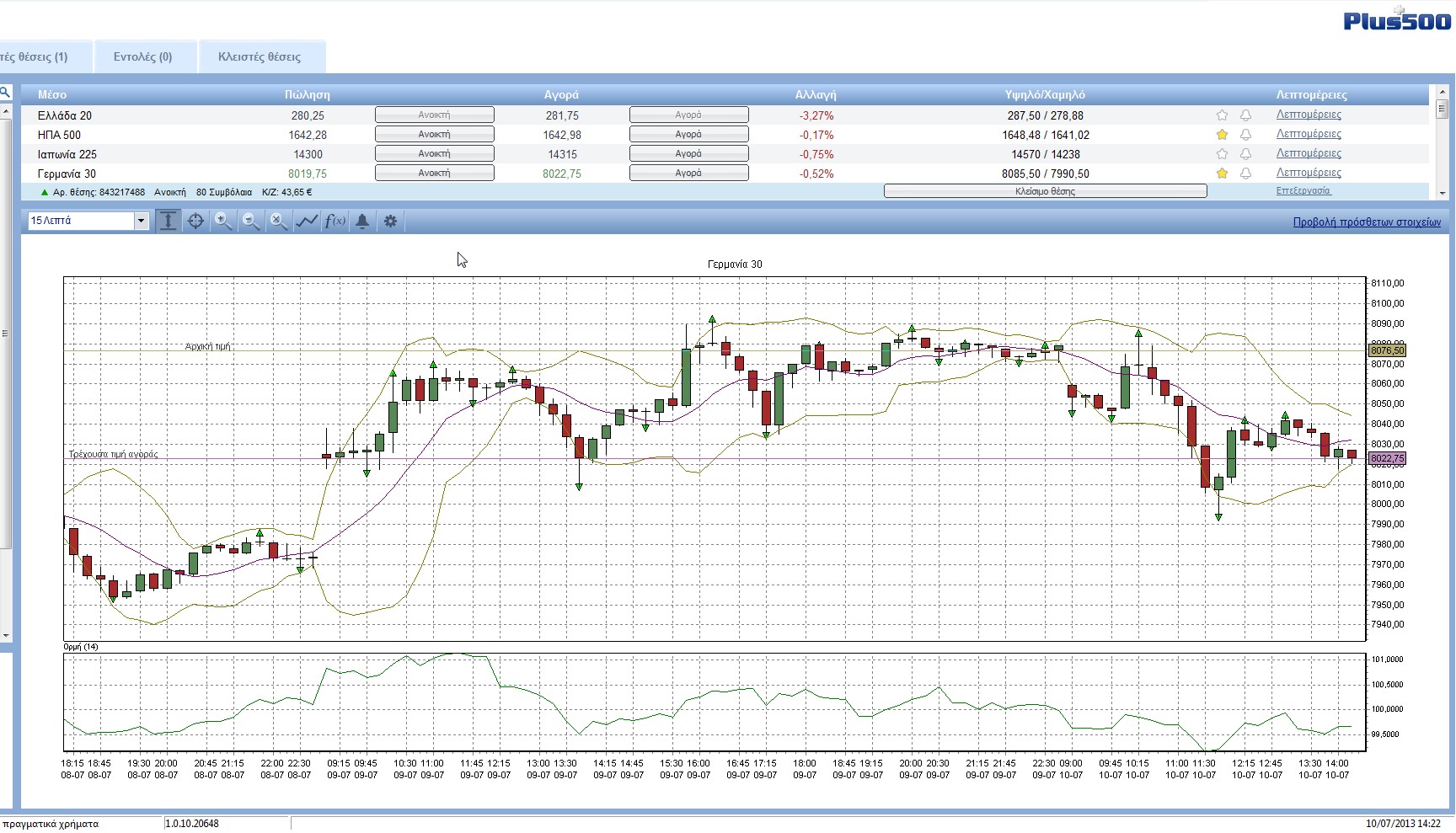Select the Ελλάδα 20 instrument name
The height and width of the screenshot is (833, 1456).
65,115
